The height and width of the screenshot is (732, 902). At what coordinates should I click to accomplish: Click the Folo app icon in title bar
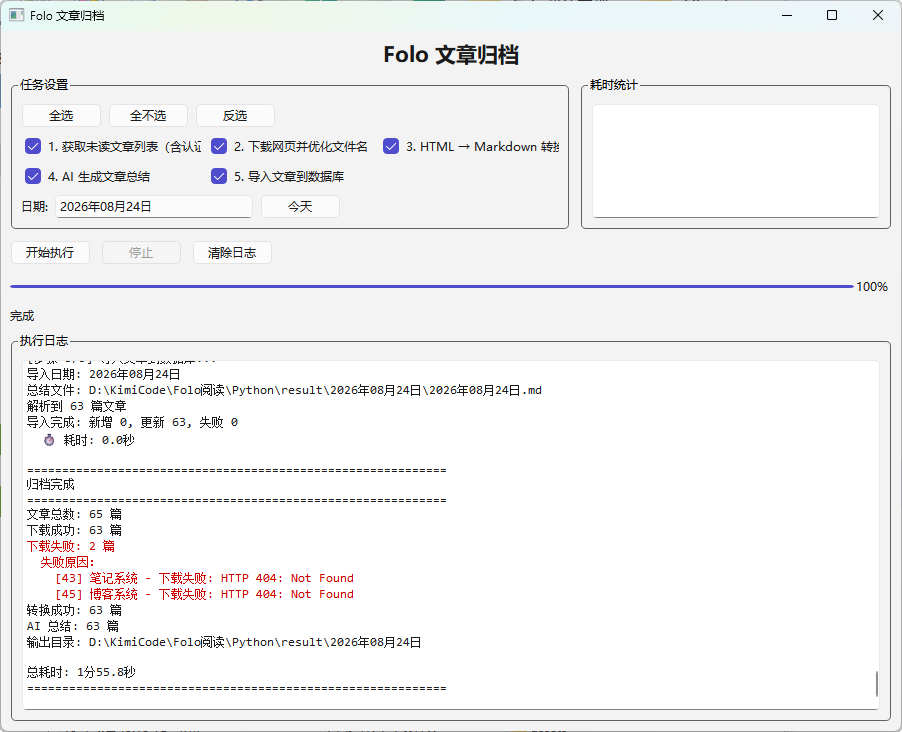[x=17, y=16]
